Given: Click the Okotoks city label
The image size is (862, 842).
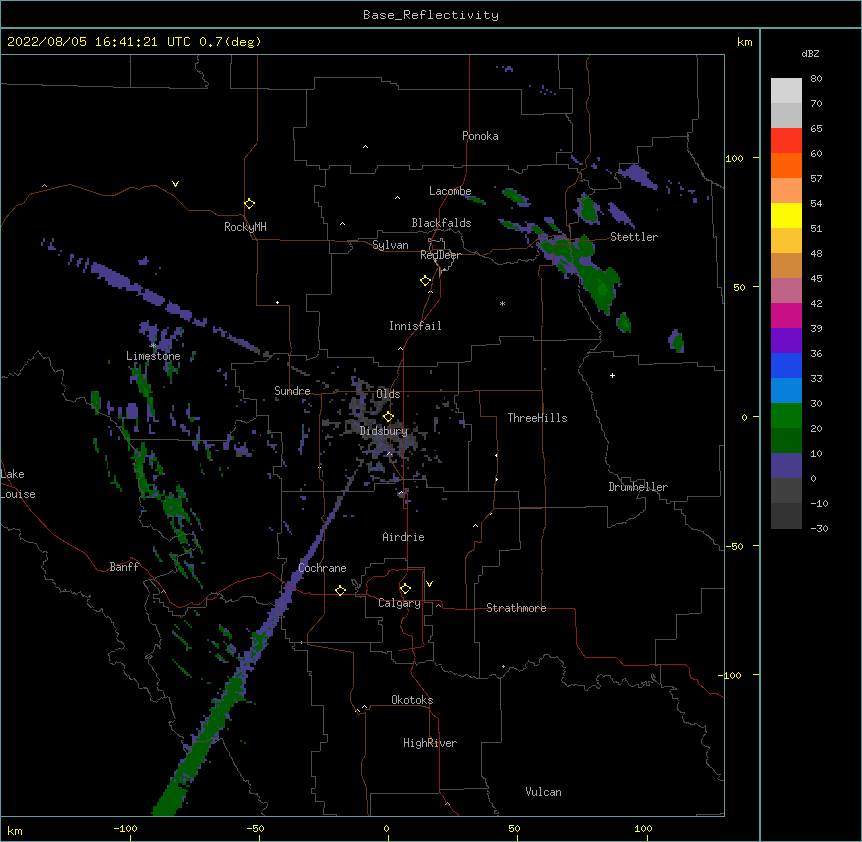Looking at the screenshot, I should click(412, 700).
